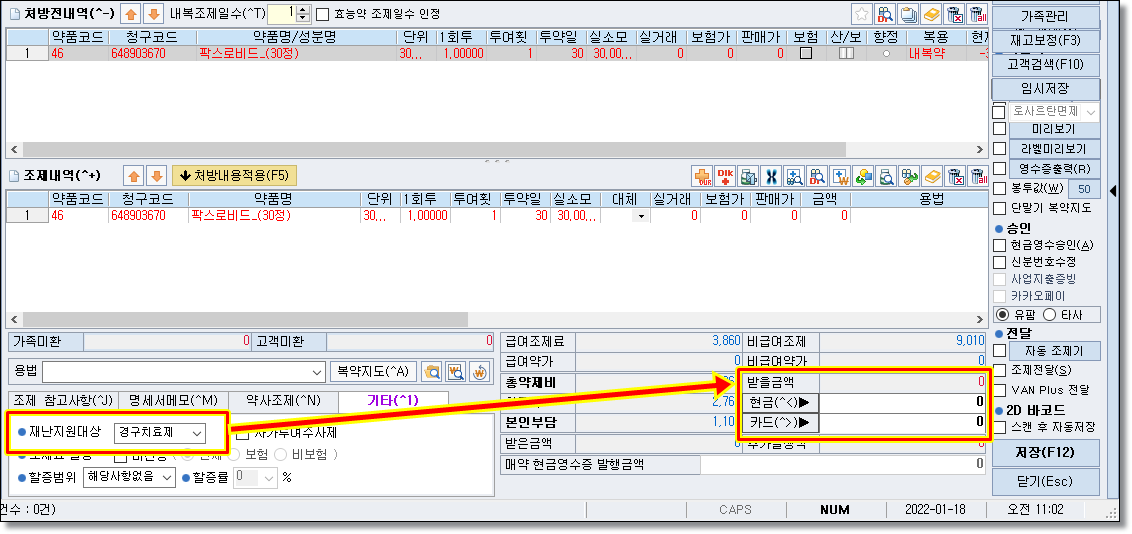1132x534 pixels.
Task: Click the blue X icon in 조제내역 toolbar
Action: pos(771,176)
